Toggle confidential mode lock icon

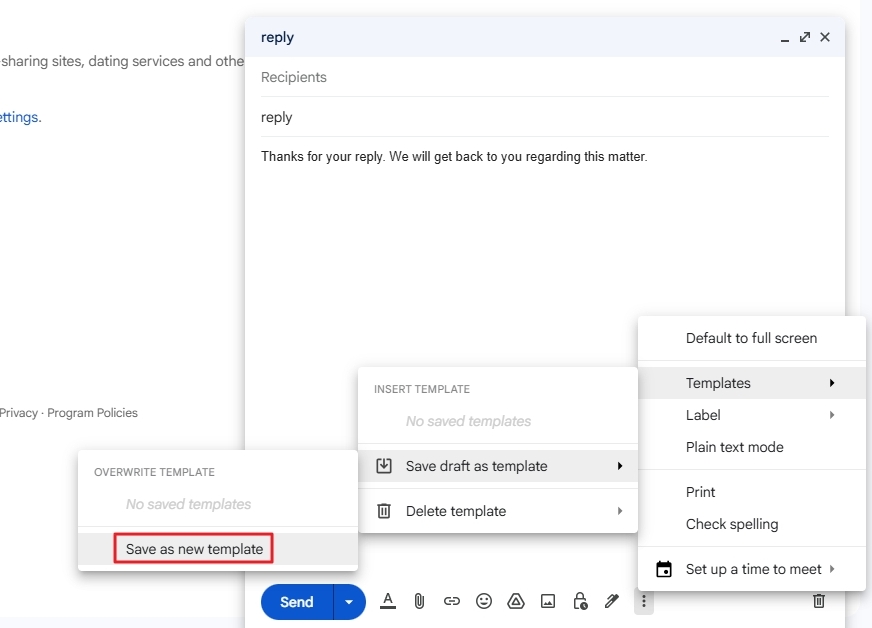580,601
